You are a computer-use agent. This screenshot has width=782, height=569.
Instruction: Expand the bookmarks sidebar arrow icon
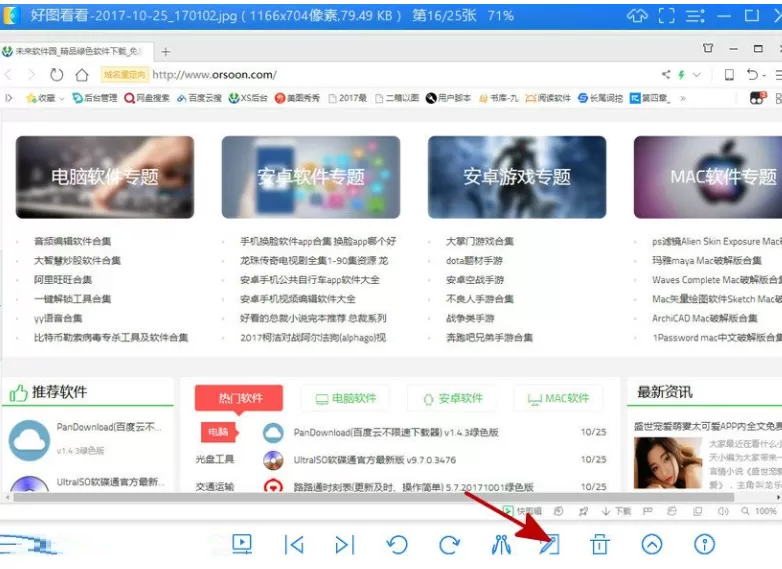(x=9, y=98)
